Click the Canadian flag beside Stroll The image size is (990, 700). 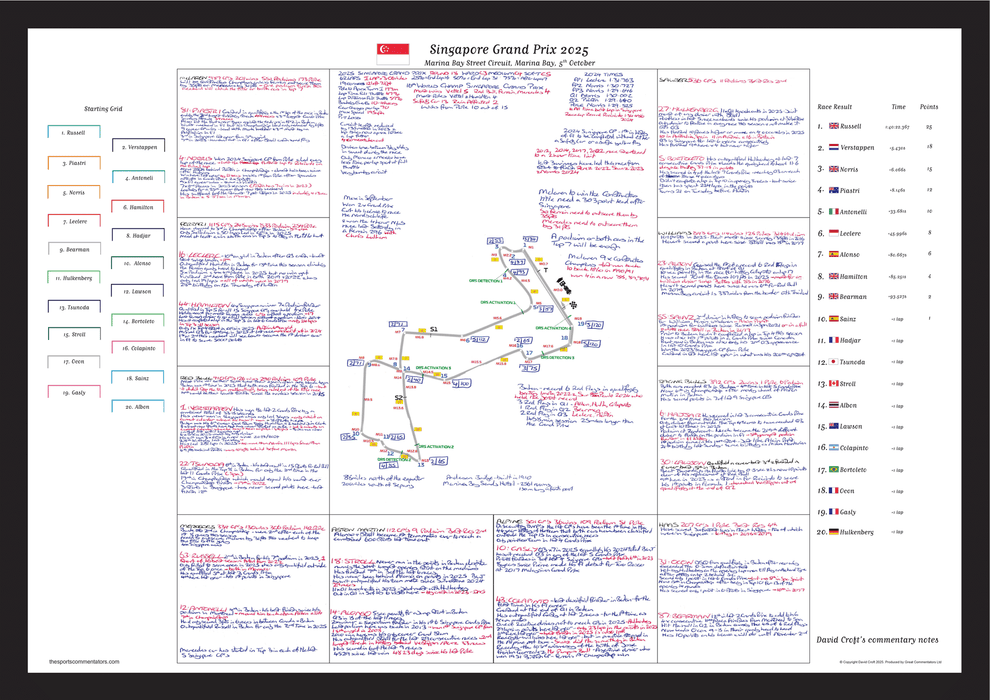(832, 383)
